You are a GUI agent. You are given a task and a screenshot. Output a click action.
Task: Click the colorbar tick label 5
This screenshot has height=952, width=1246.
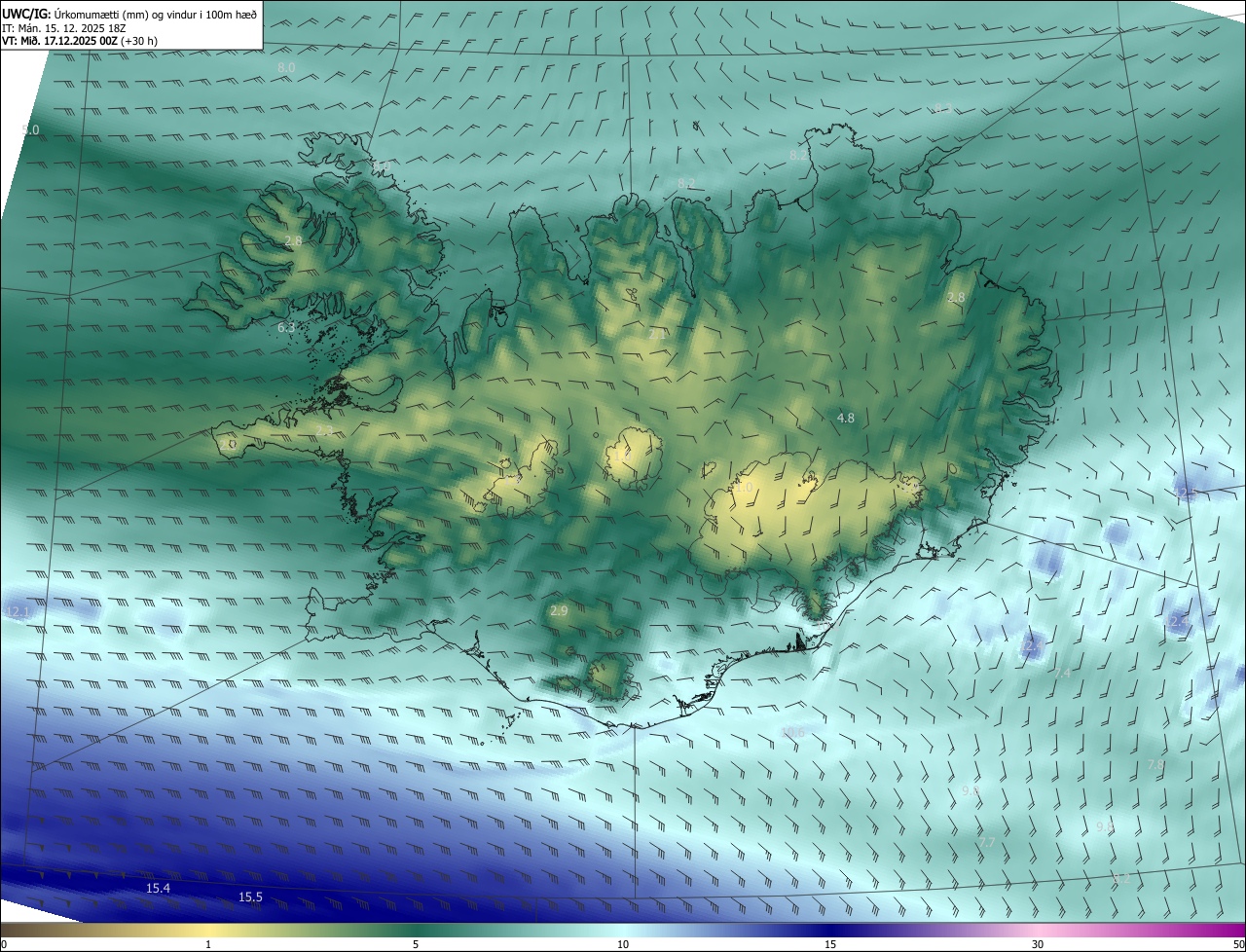click(x=416, y=944)
